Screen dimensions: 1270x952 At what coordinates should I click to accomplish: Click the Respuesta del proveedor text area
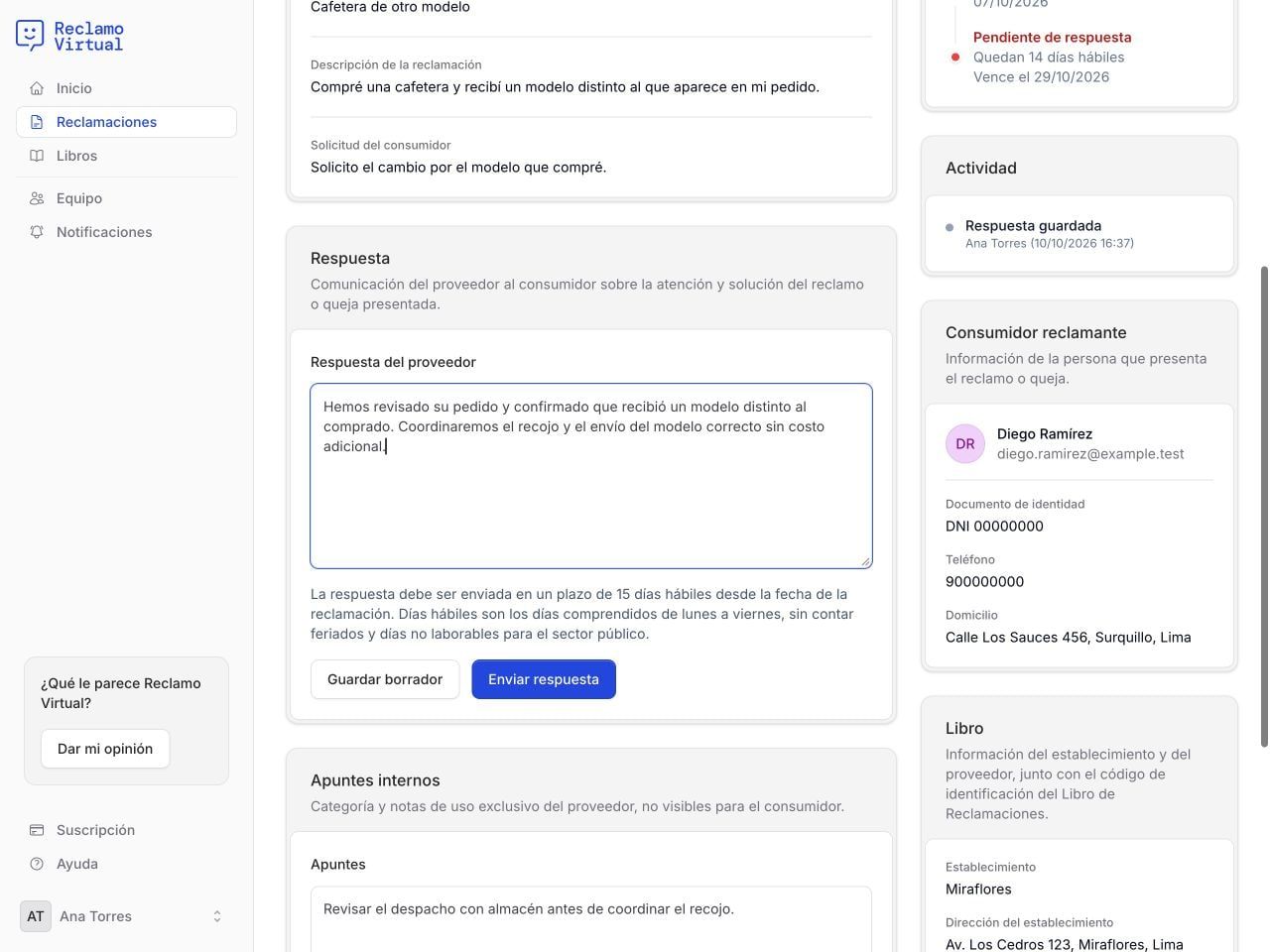591,476
